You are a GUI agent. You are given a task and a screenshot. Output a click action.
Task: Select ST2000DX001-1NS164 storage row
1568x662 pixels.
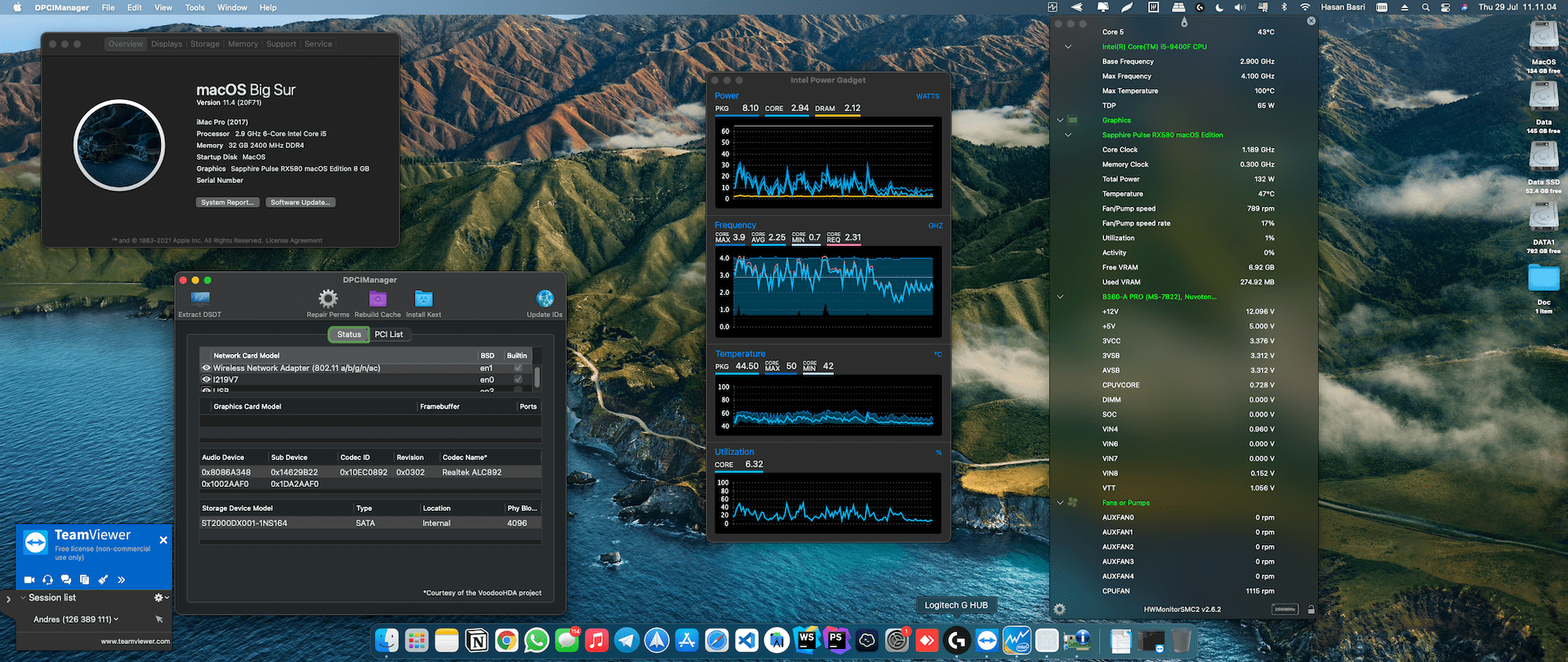[x=371, y=523]
